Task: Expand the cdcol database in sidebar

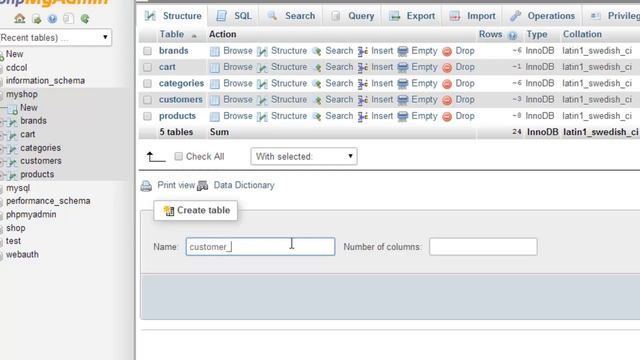Action: point(16,67)
